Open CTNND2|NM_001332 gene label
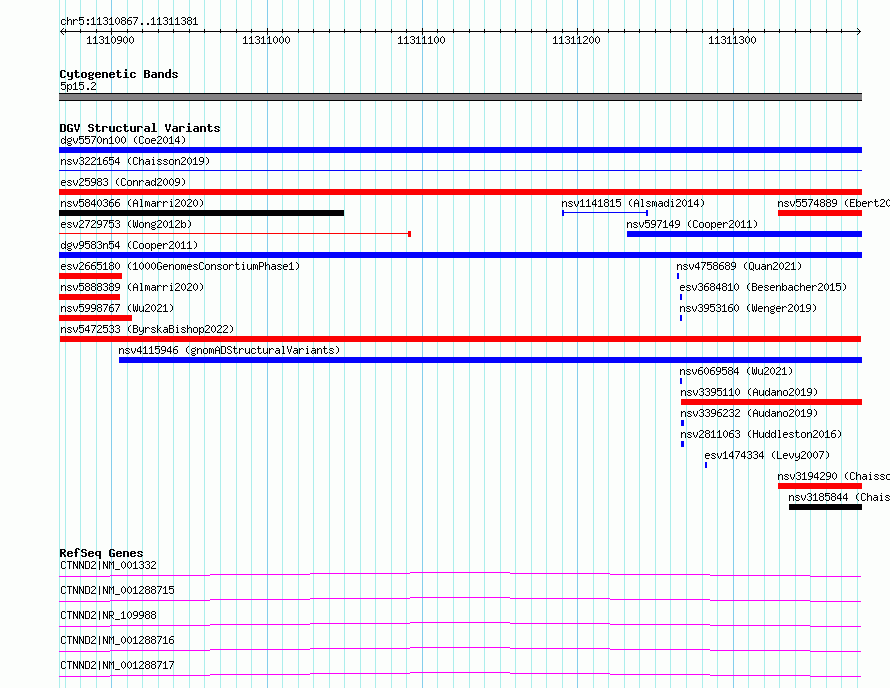This screenshot has height=688, width=890. point(108,565)
